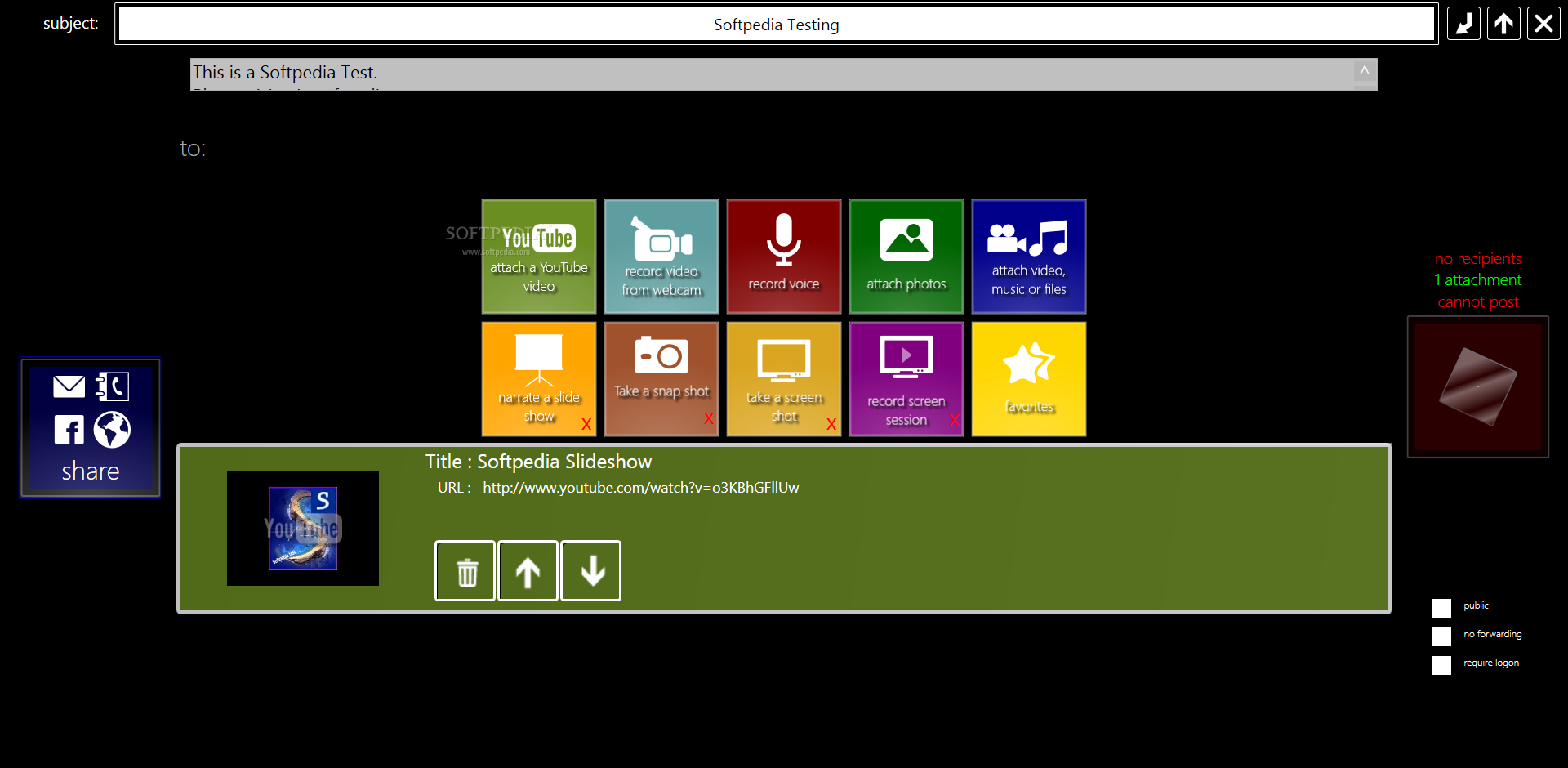Open the record screen session tile
1568x768 pixels.
(x=906, y=379)
